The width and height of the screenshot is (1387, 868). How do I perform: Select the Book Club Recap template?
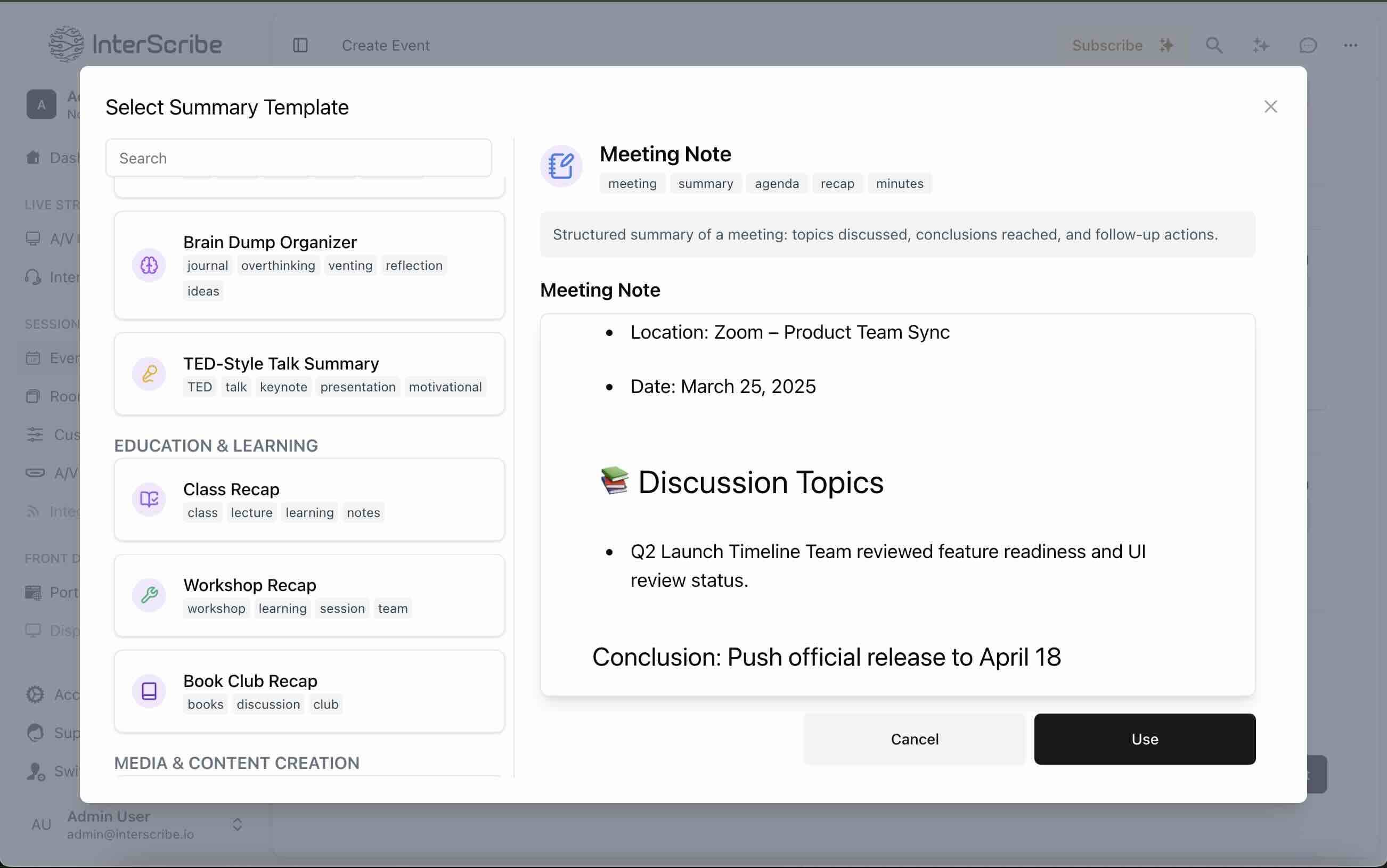[310, 691]
